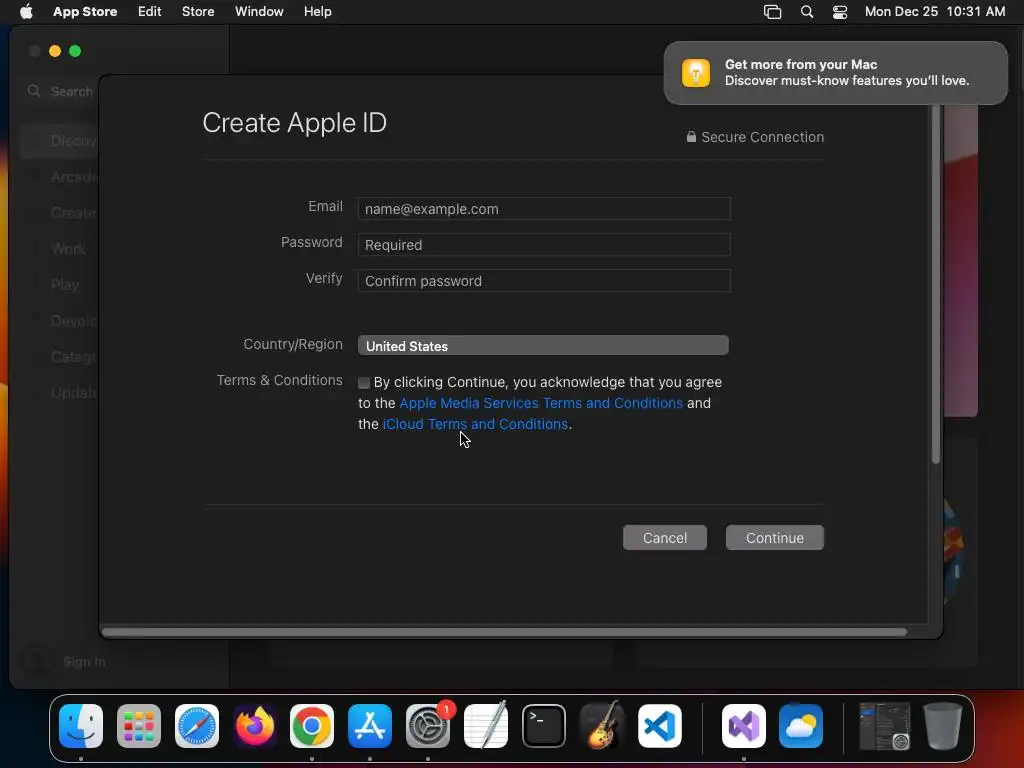This screenshot has width=1024, height=768.
Task: Open the Apple menu
Action: pyautogui.click(x=26, y=12)
